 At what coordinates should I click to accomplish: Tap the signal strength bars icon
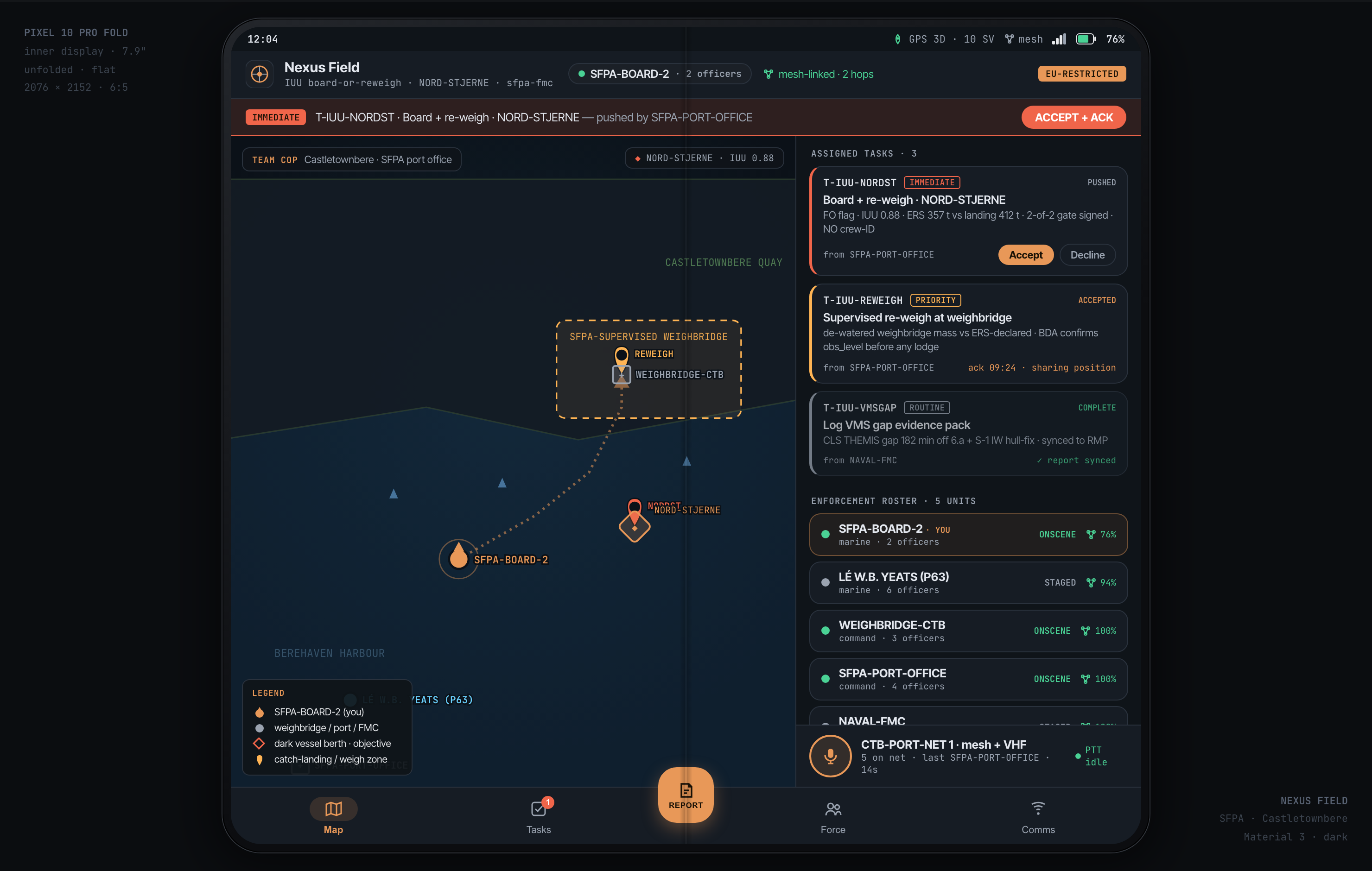1059,39
